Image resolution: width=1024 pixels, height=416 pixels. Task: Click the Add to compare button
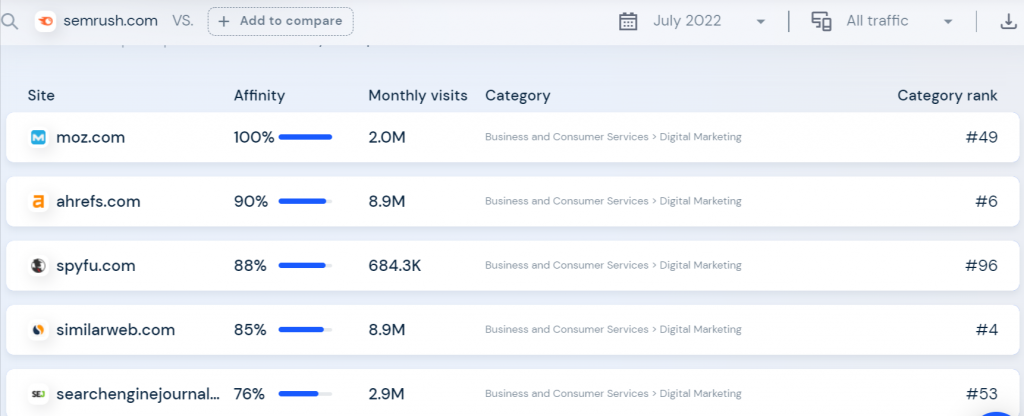281,21
